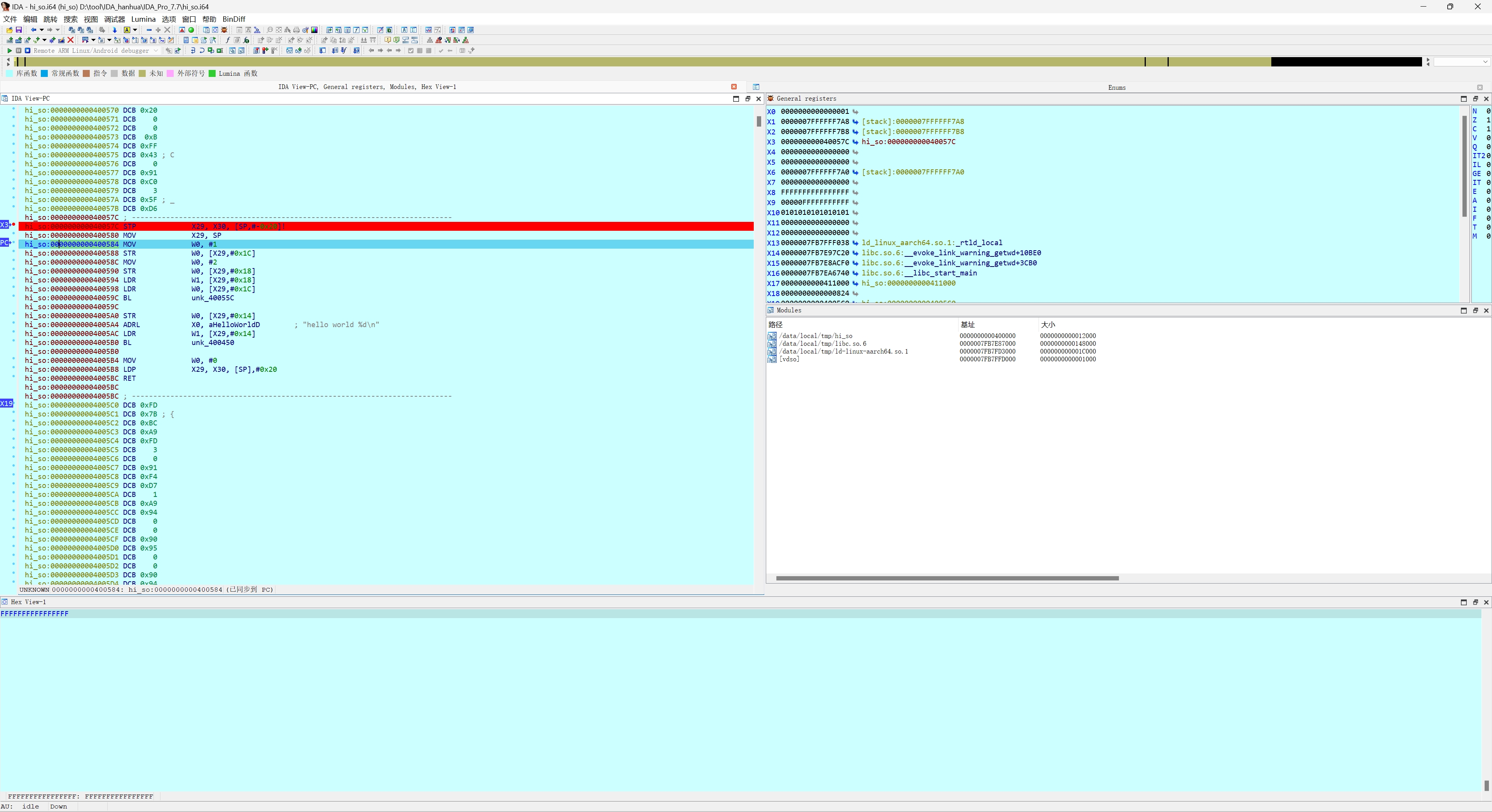Click the yellow A highlight icon
1492x812 pixels.
coord(127,30)
